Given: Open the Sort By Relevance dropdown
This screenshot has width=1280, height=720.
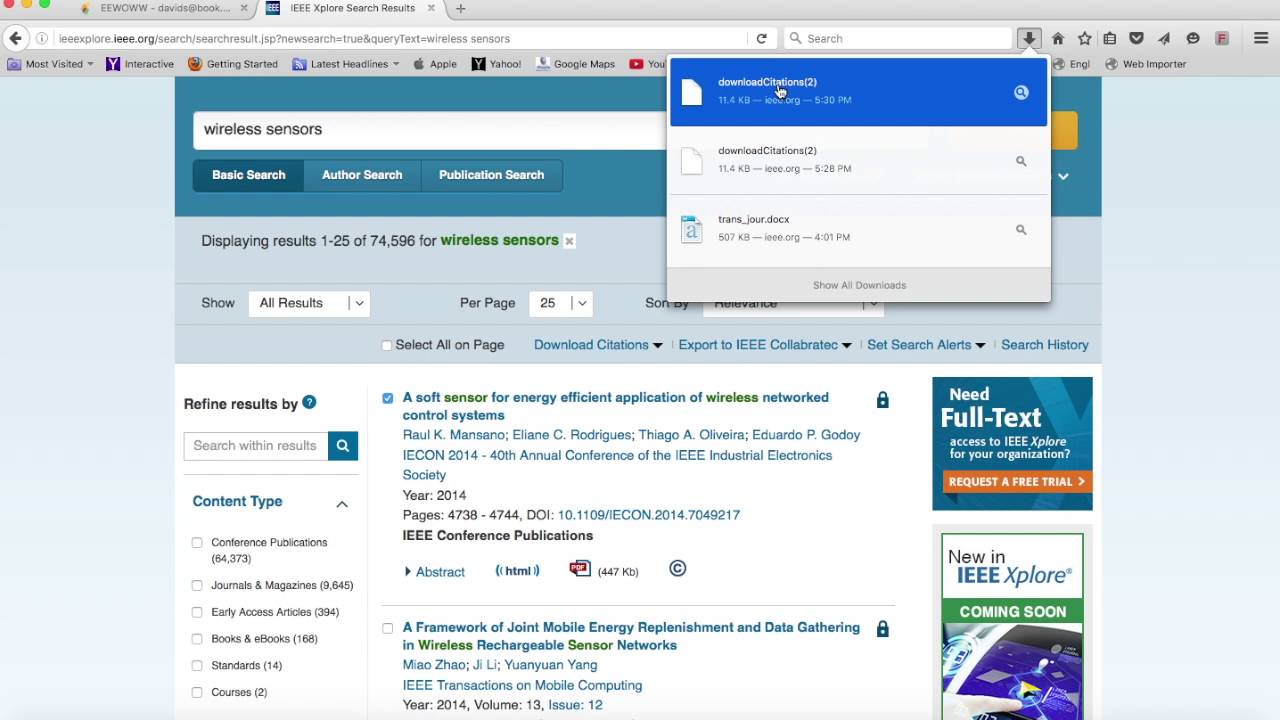Looking at the screenshot, I should (x=793, y=303).
